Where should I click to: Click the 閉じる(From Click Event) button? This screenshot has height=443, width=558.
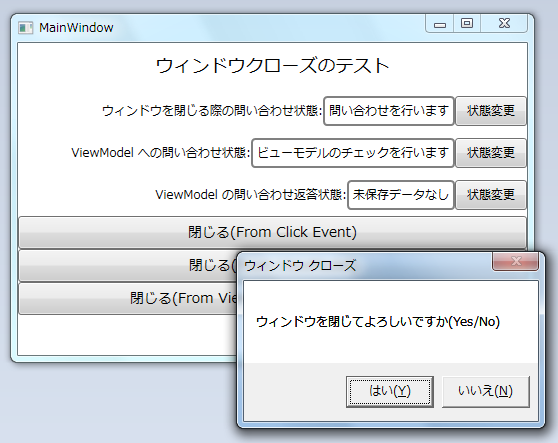coord(272,232)
